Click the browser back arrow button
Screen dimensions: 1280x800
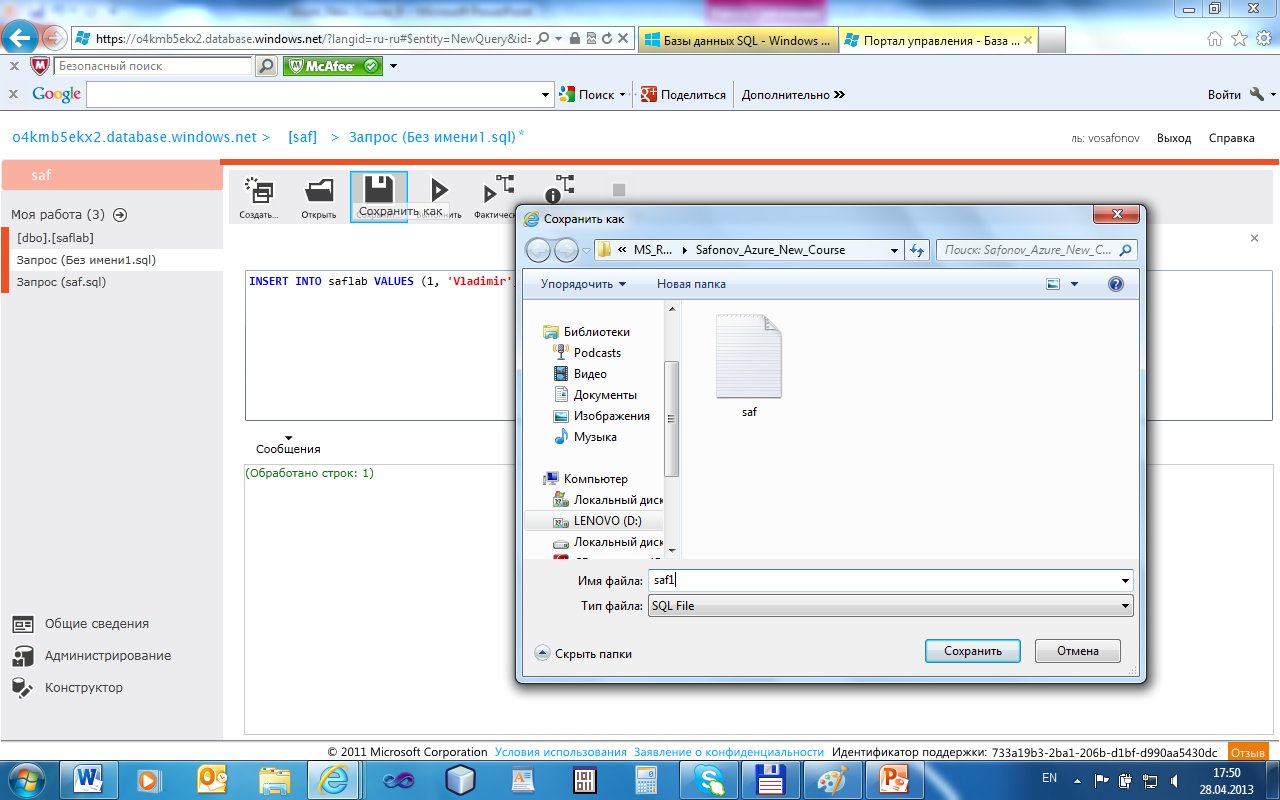coord(20,38)
